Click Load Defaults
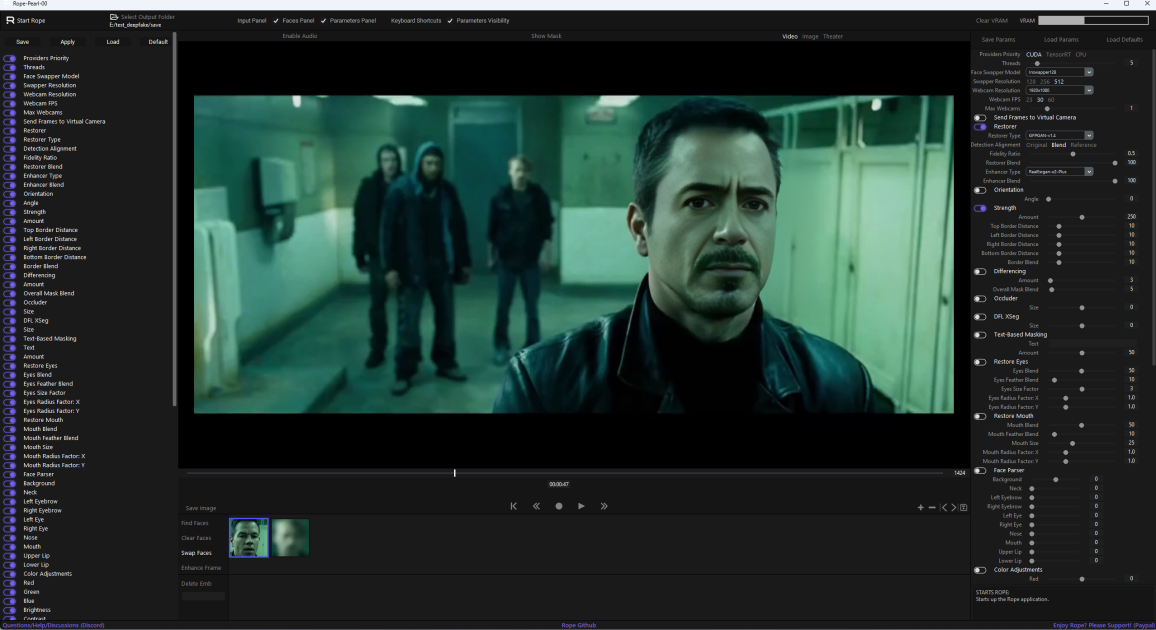This screenshot has height=630, width=1156. [1124, 40]
